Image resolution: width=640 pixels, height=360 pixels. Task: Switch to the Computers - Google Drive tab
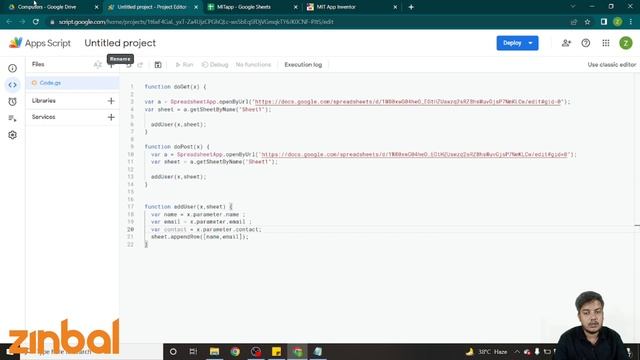pyautogui.click(x=47, y=7)
